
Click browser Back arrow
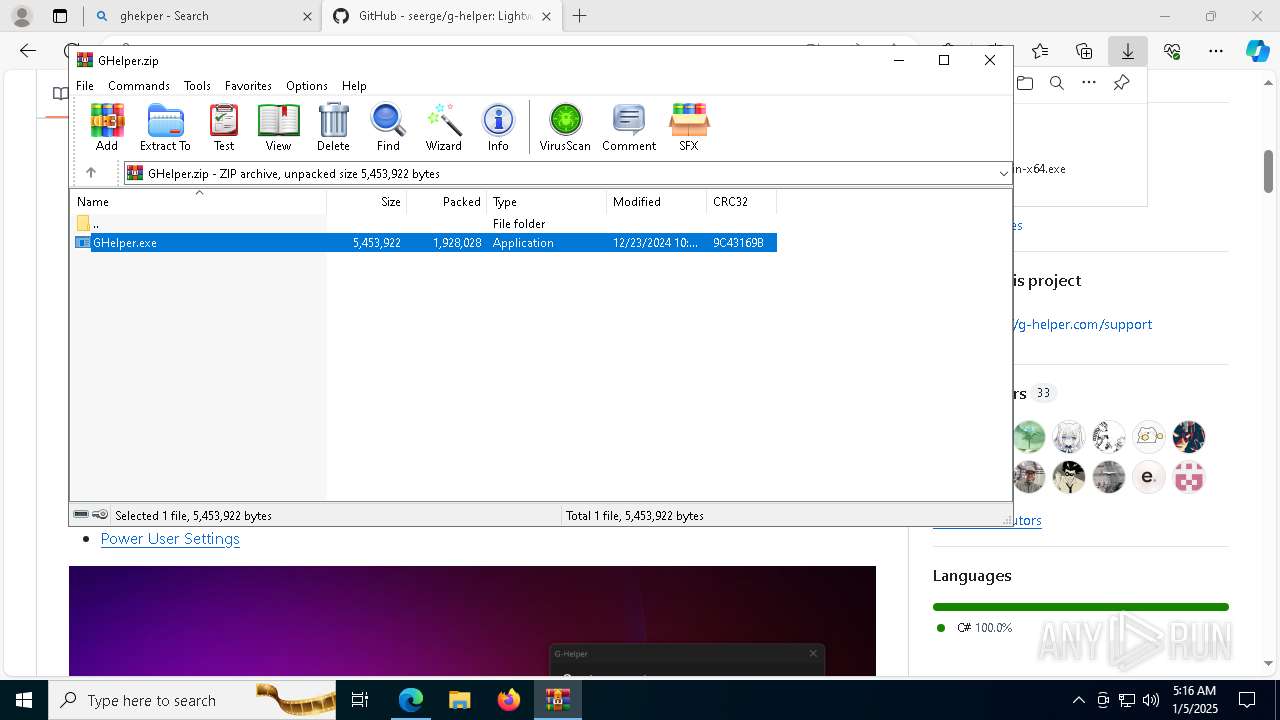(x=28, y=51)
